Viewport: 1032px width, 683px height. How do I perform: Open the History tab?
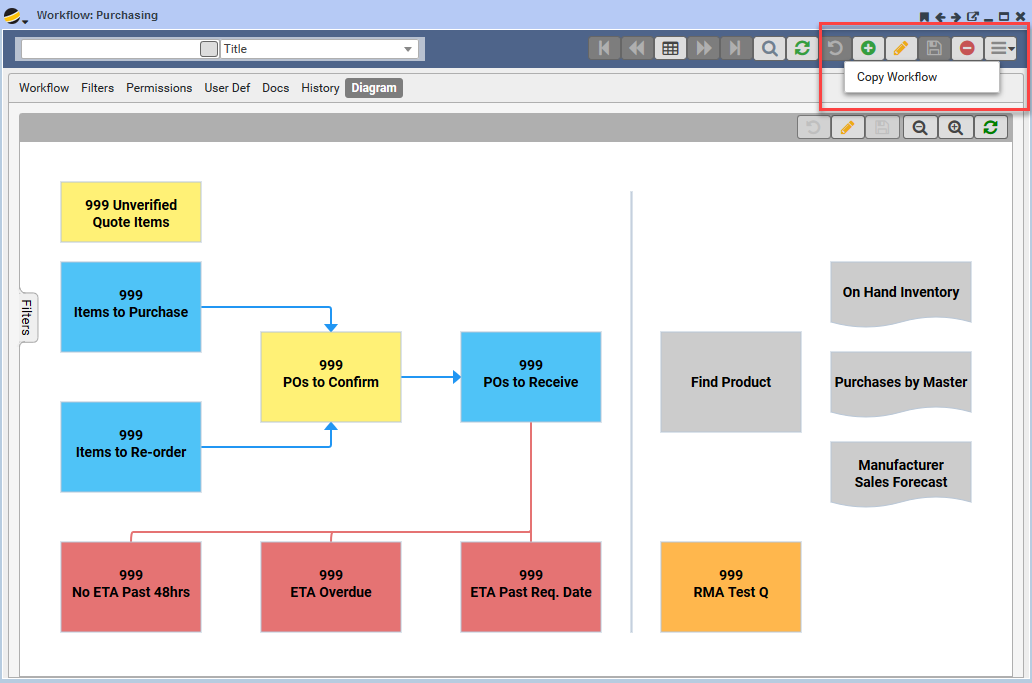320,88
